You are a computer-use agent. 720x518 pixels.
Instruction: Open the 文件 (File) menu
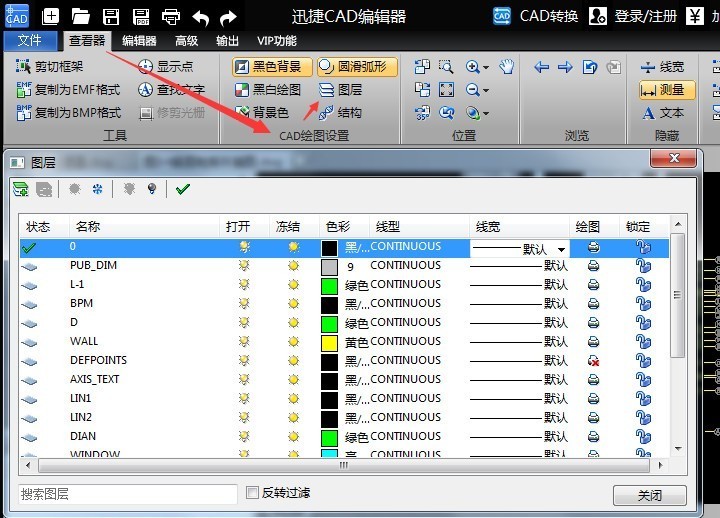(30, 41)
